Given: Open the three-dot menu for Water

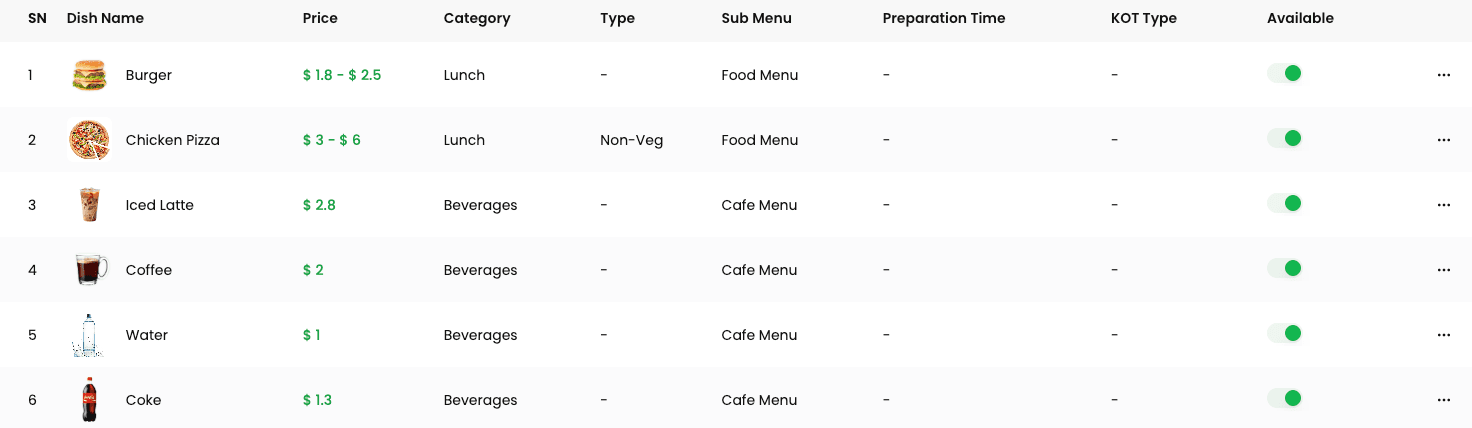Looking at the screenshot, I should 1443,335.
